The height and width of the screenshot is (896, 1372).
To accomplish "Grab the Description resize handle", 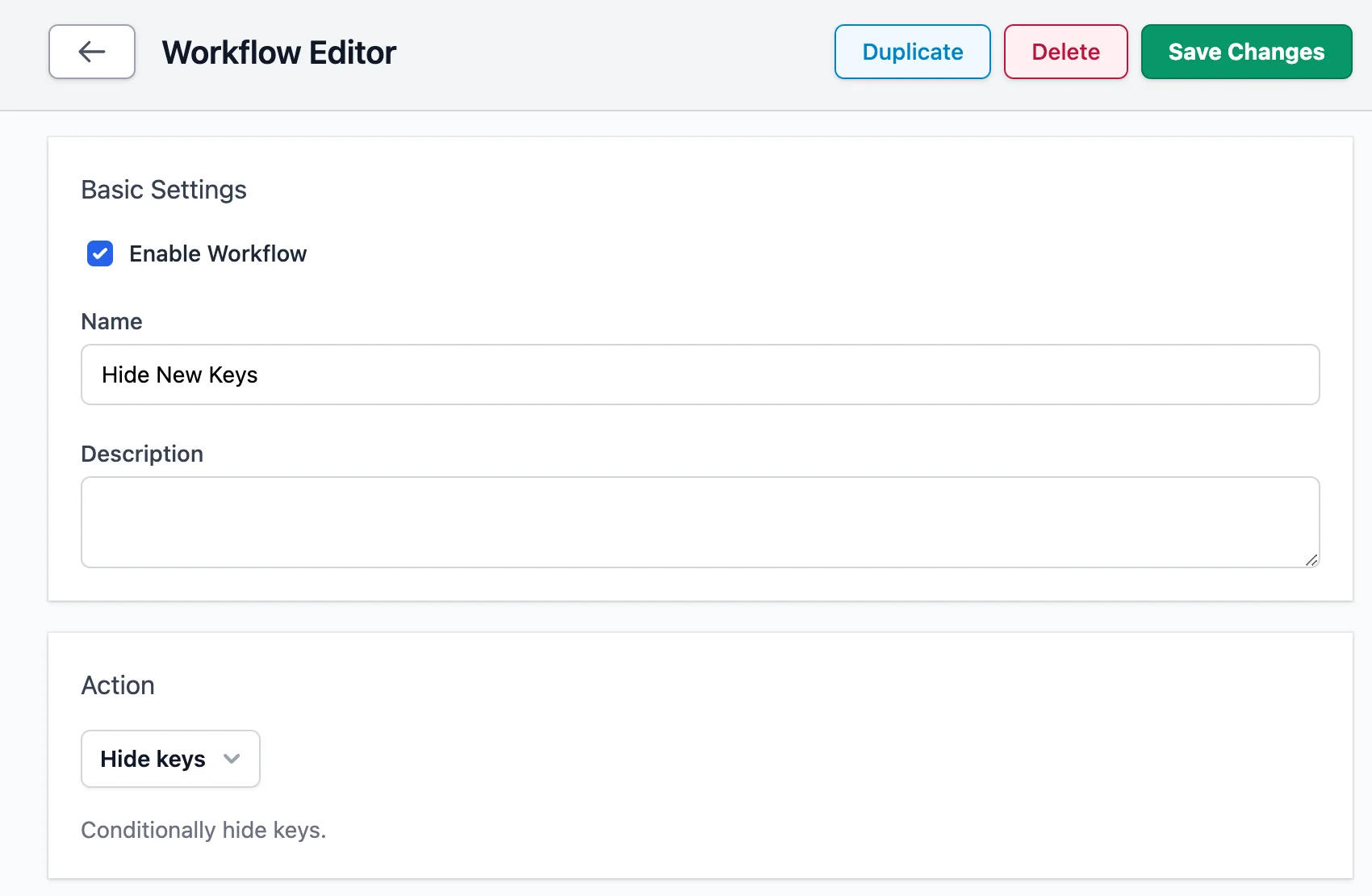I will coord(1311,559).
